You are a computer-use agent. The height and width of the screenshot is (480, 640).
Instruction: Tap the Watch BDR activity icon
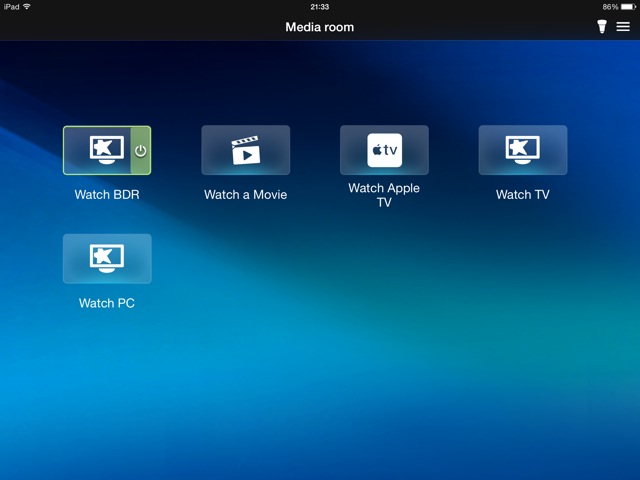coord(107,150)
